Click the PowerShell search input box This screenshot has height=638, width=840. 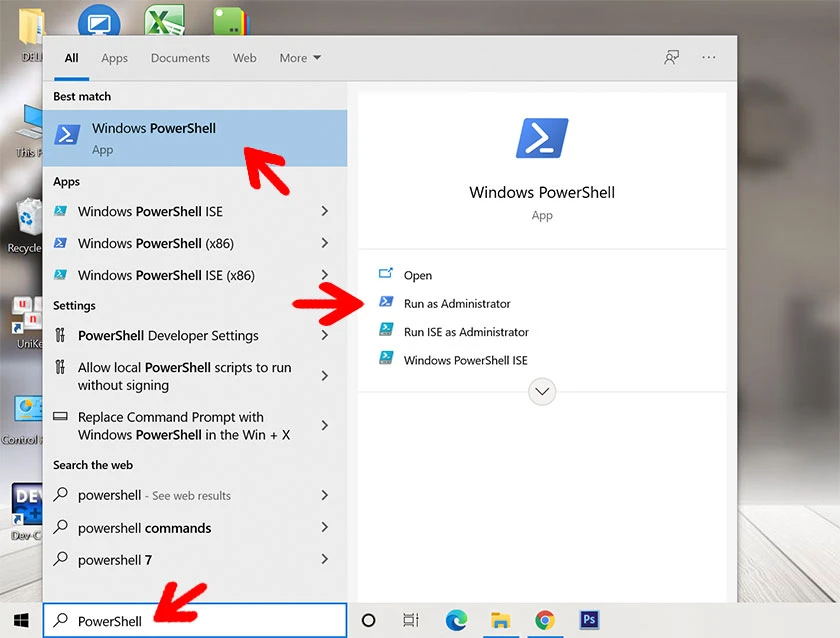(195, 621)
